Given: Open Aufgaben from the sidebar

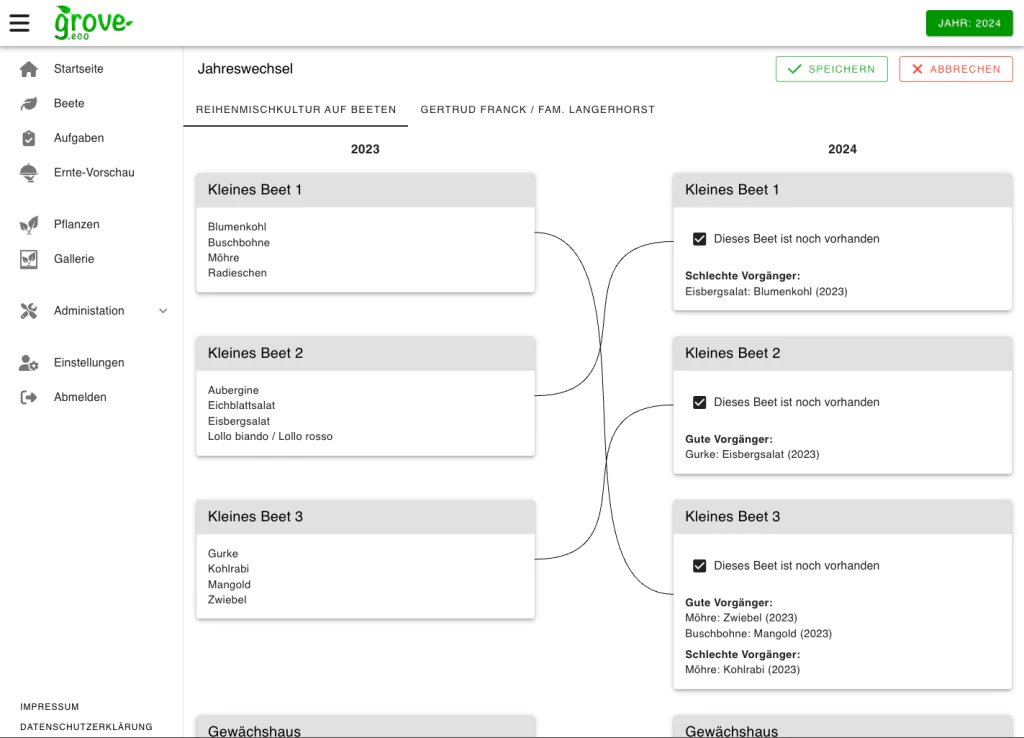Looking at the screenshot, I should tap(79, 138).
